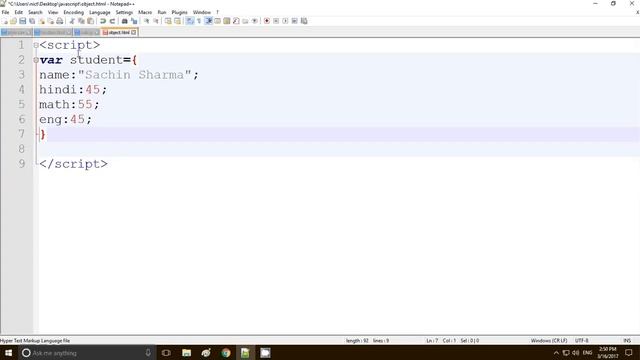Open the Search menu

click(35, 12)
